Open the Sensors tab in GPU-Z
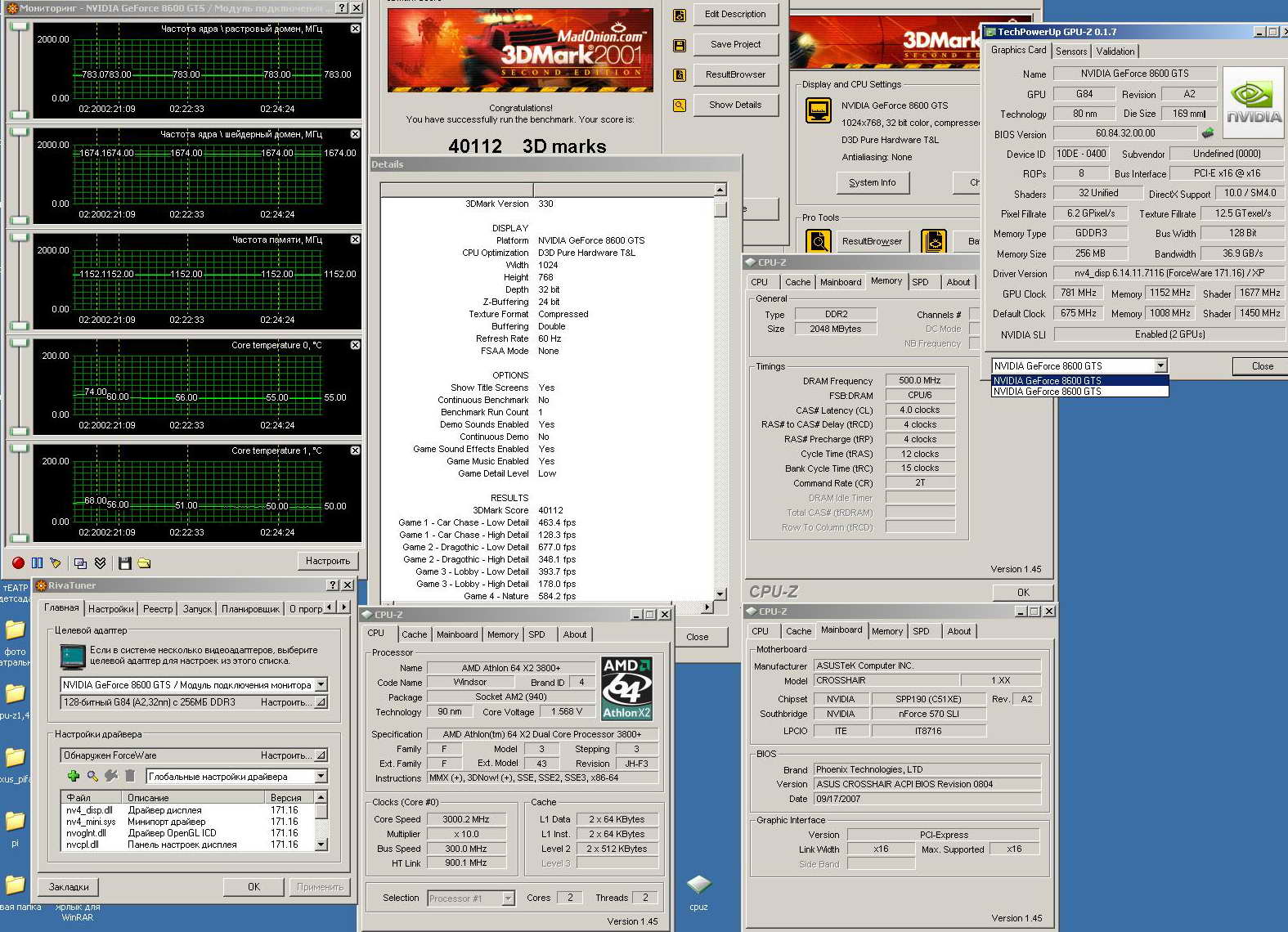 1071,52
